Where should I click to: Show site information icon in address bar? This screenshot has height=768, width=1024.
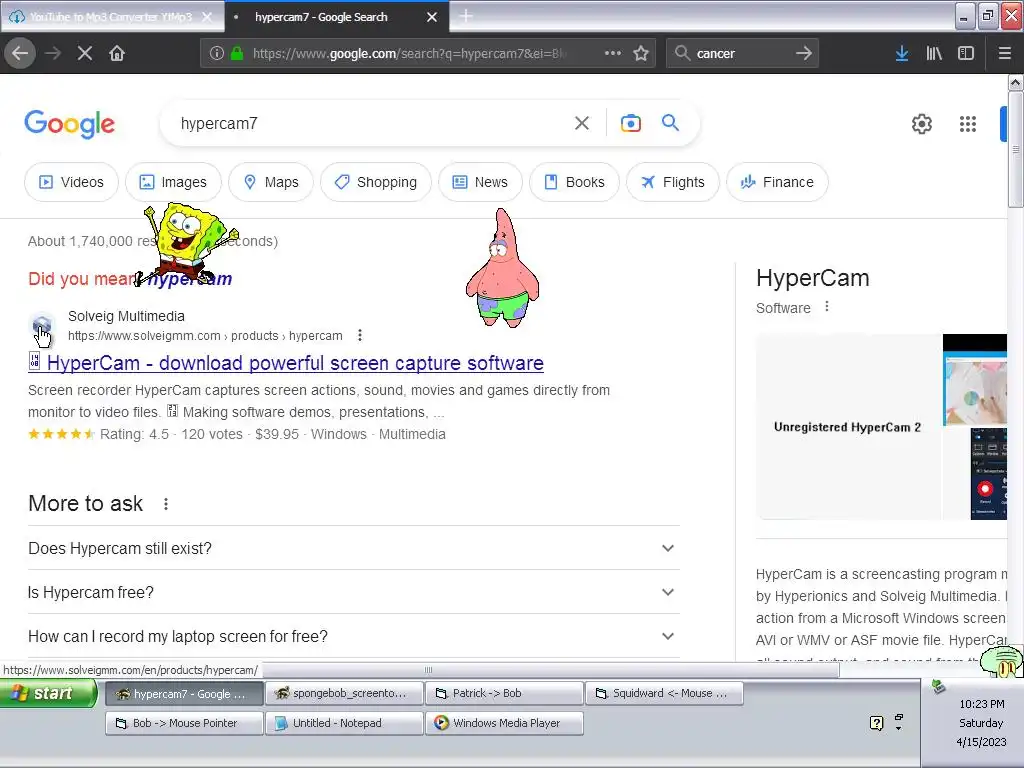click(x=217, y=54)
